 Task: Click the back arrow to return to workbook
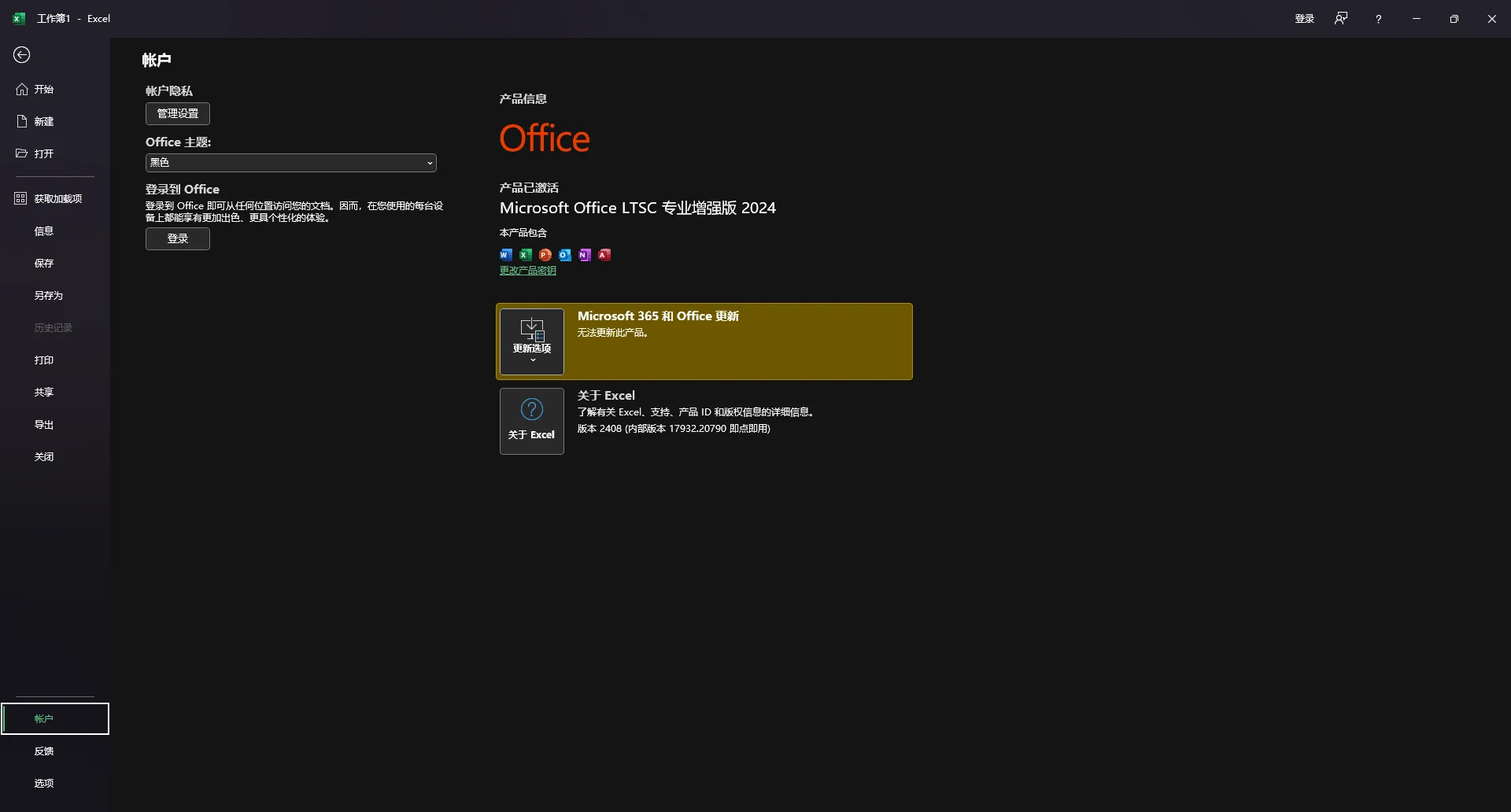pyautogui.click(x=22, y=54)
